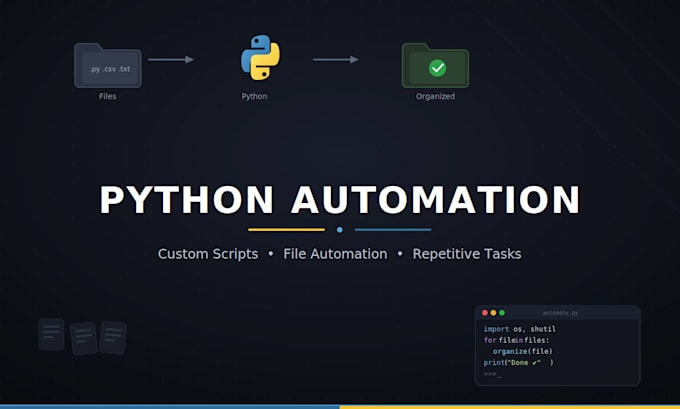Click the "Files" label under the folder
This screenshot has height=409, width=680.
(x=108, y=96)
